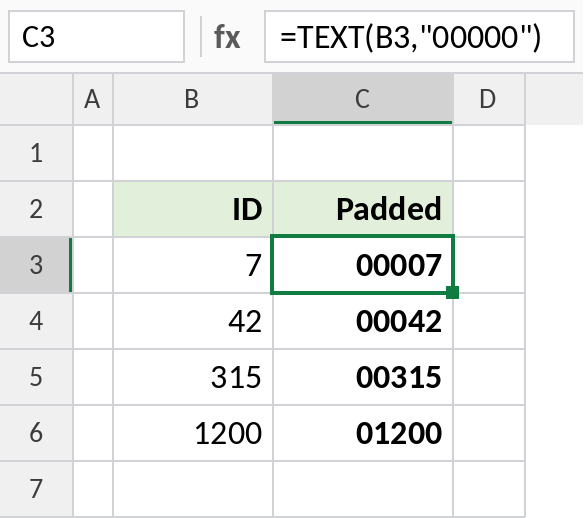584x518 pixels.
Task: Select row 5 header
Action: (x=36, y=377)
